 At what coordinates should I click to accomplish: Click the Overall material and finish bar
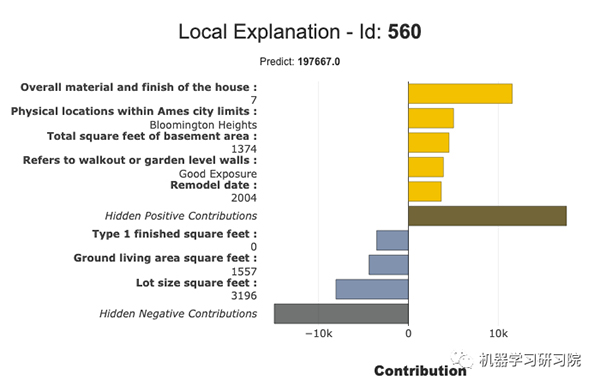pos(460,94)
